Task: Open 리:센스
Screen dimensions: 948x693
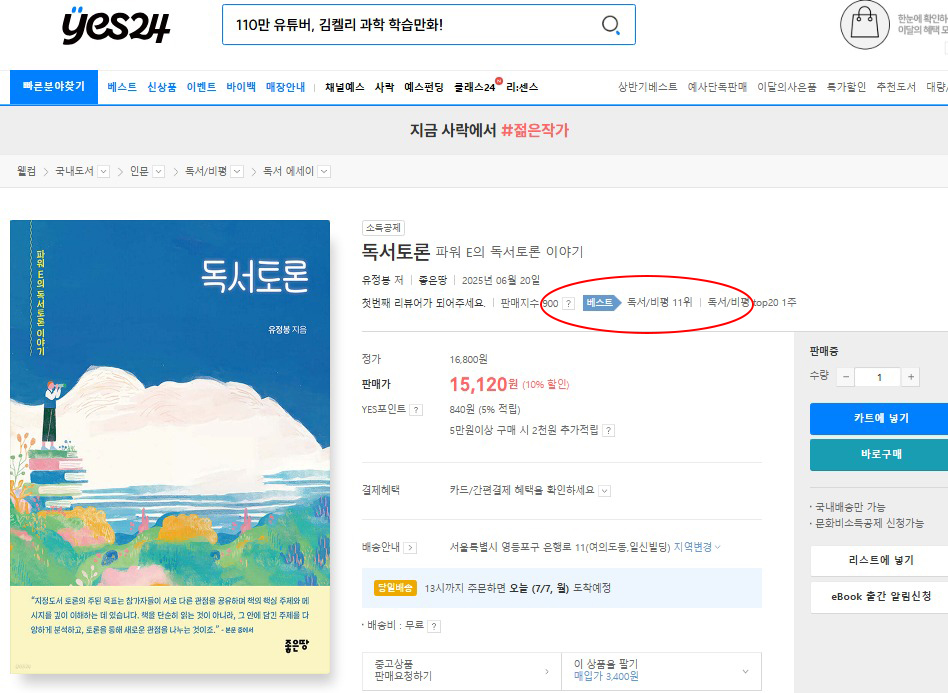Action: click(x=522, y=87)
